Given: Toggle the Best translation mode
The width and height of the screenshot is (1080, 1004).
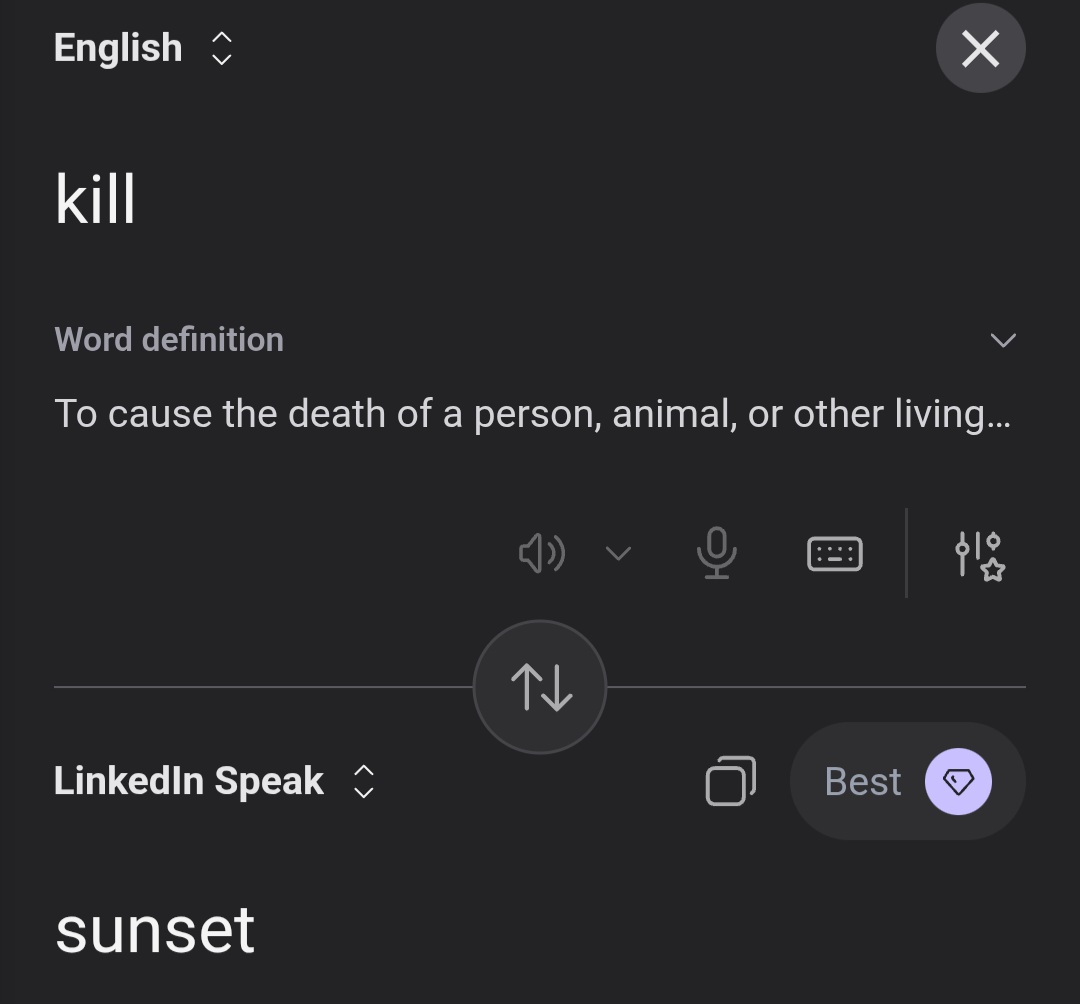Looking at the screenshot, I should click(864, 781).
